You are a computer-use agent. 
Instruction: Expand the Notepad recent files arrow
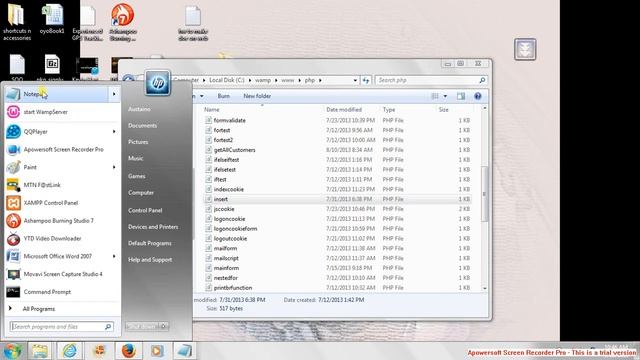click(114, 94)
